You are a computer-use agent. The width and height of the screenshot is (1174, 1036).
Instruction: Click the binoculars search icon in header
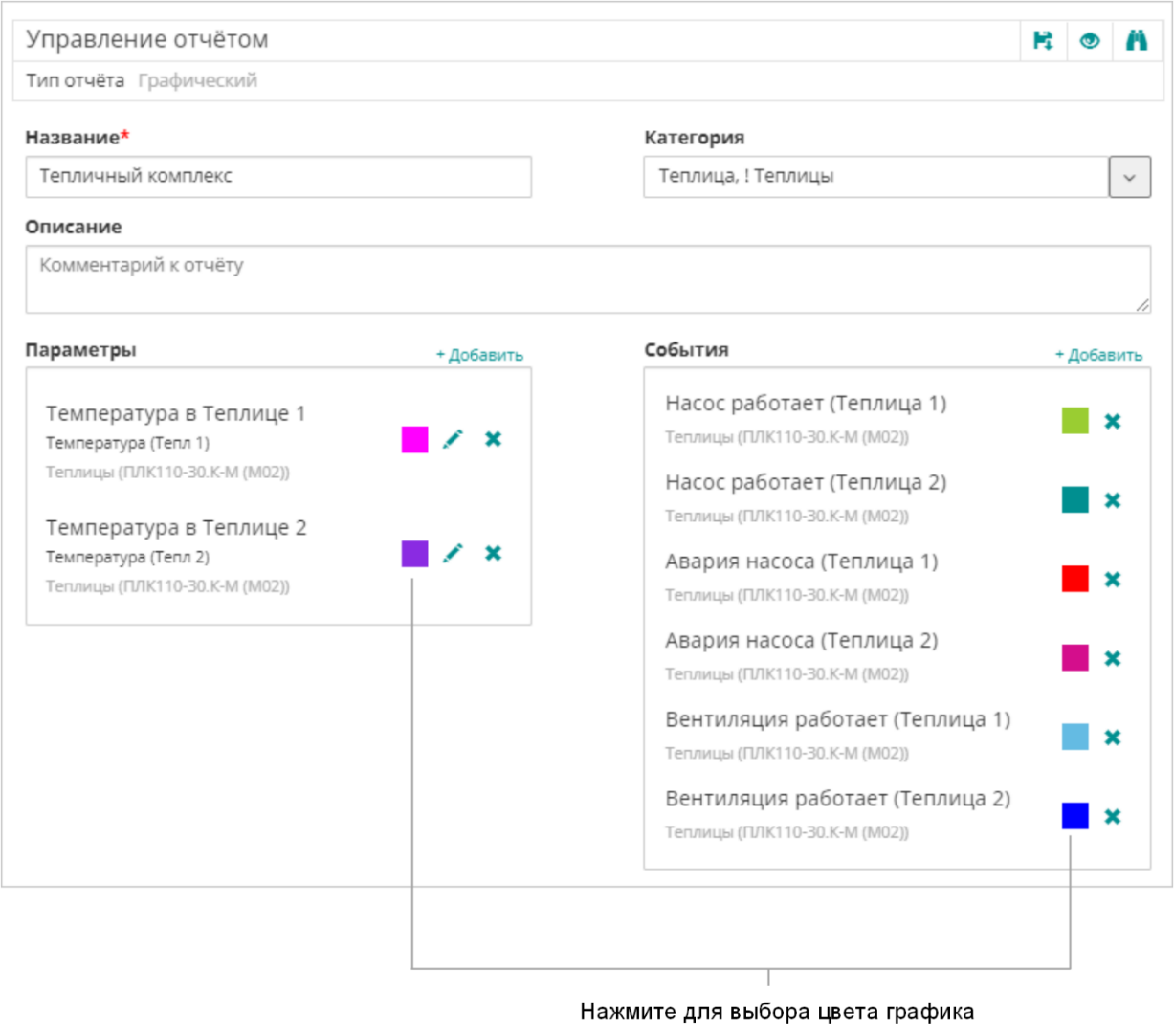[1137, 41]
